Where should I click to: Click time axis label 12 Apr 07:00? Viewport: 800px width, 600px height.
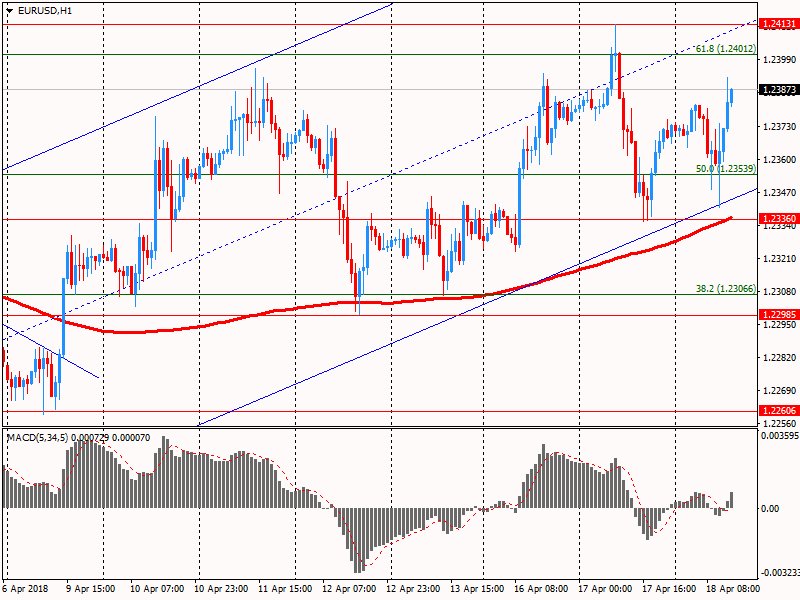[349, 589]
